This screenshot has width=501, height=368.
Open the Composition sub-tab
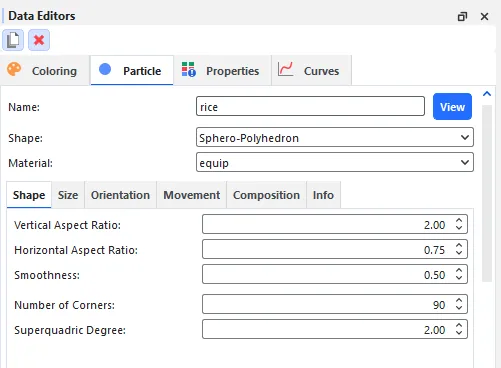pyautogui.click(x=266, y=195)
